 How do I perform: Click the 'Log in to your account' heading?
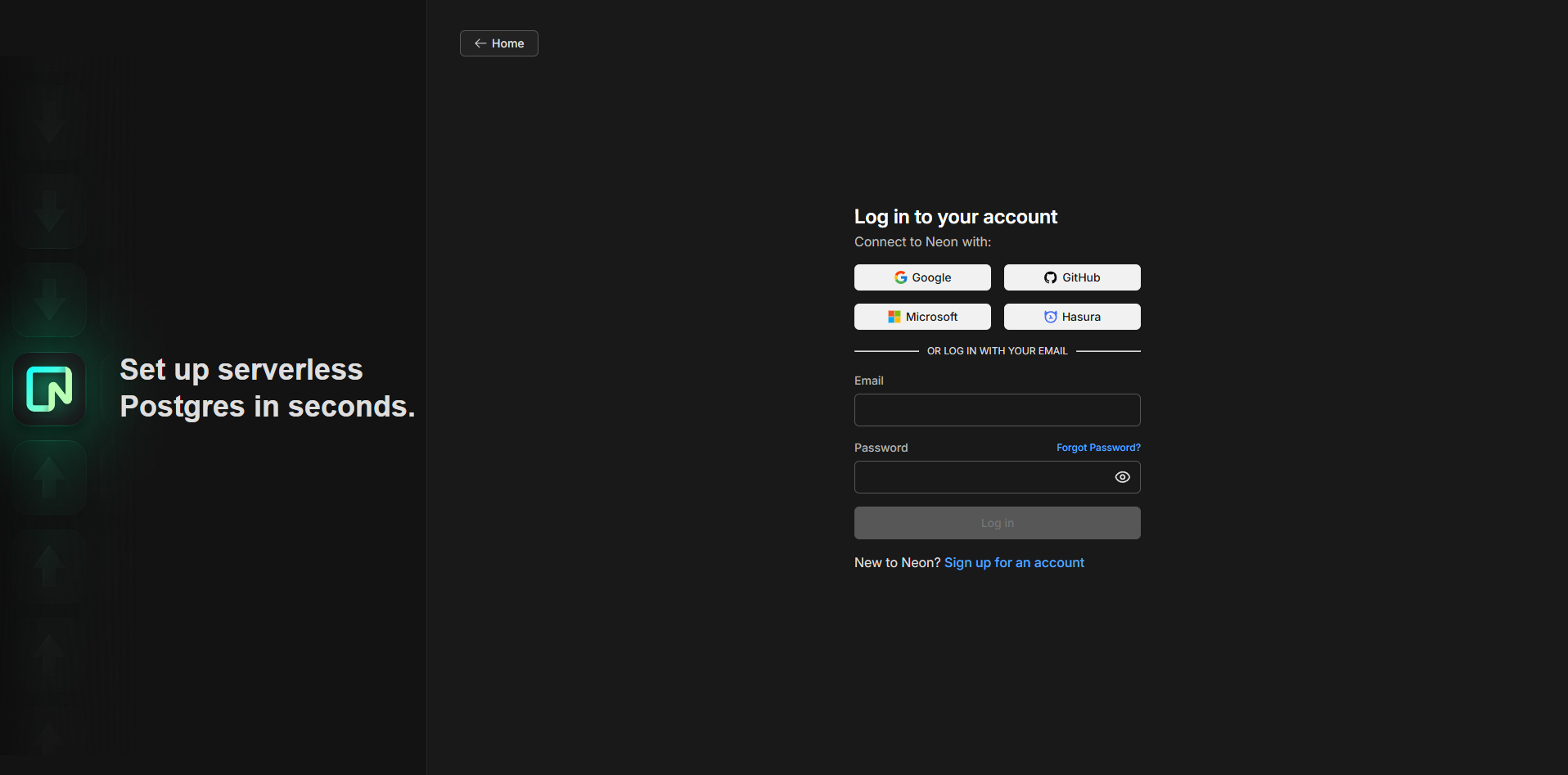[956, 217]
